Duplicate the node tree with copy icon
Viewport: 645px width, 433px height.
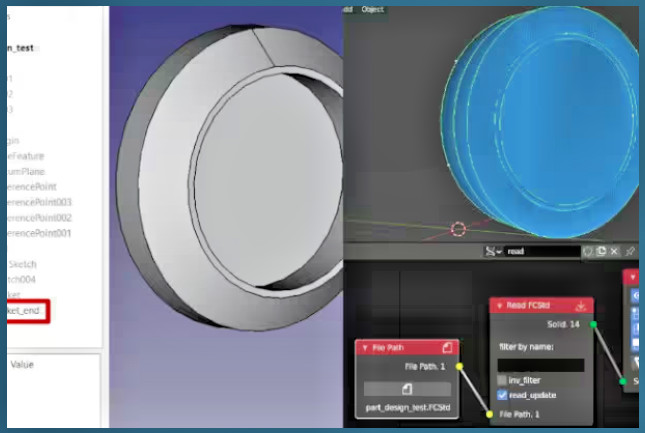tap(601, 251)
